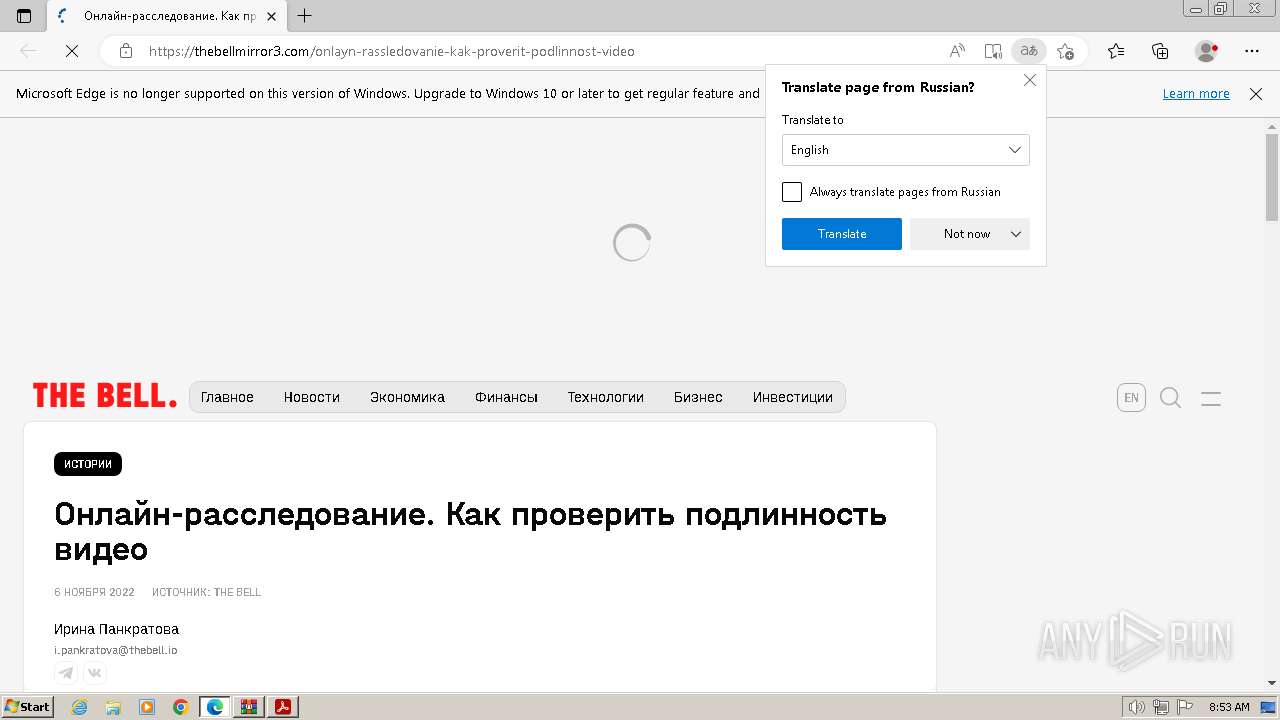This screenshot has width=1280, height=720.
Task: Enter Immersive Reader icon
Action: click(x=993, y=51)
